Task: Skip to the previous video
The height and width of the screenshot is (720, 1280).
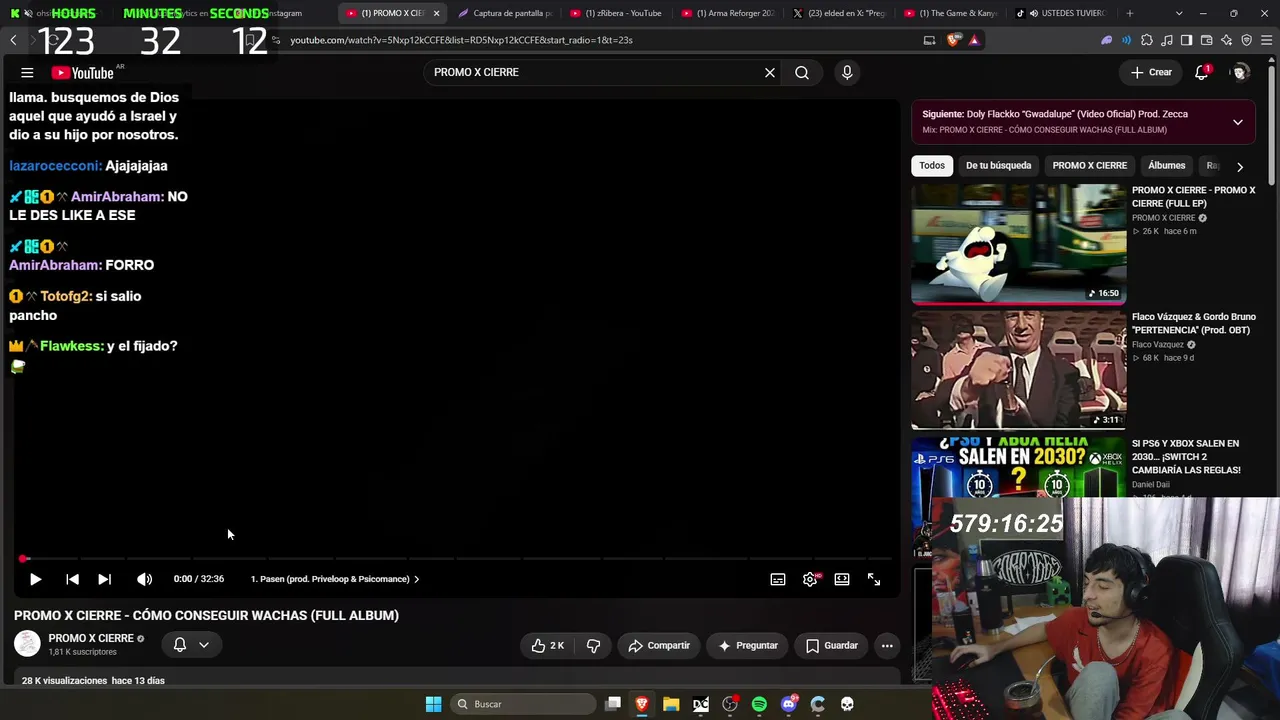Action: 72,579
